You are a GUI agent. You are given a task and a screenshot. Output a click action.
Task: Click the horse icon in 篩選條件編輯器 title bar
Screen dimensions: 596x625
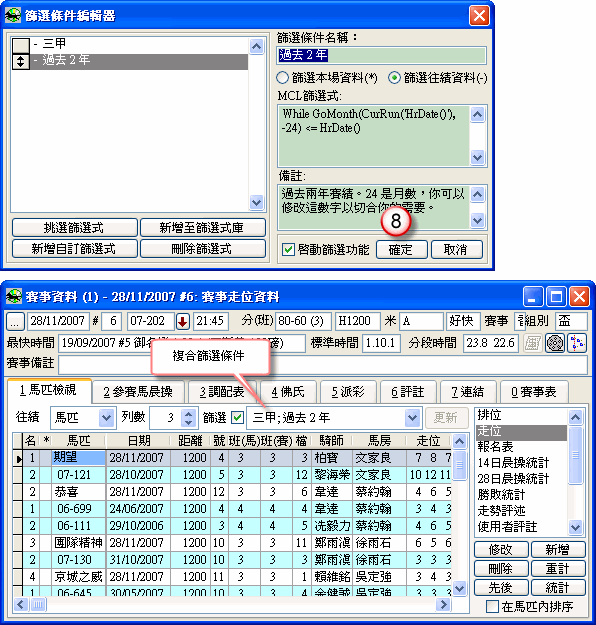coord(13,16)
